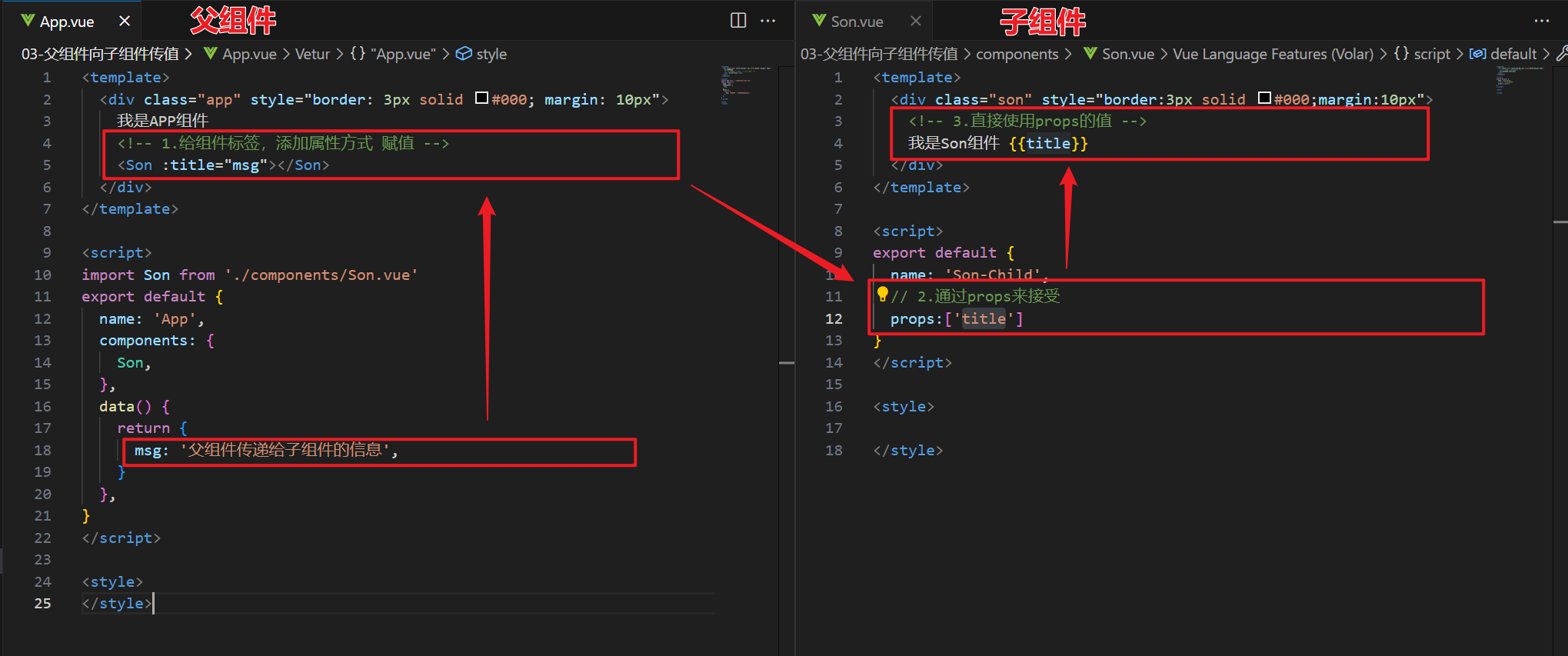Click line number 12 in Son.vue gutter
The height and width of the screenshot is (656, 1568).
click(834, 318)
